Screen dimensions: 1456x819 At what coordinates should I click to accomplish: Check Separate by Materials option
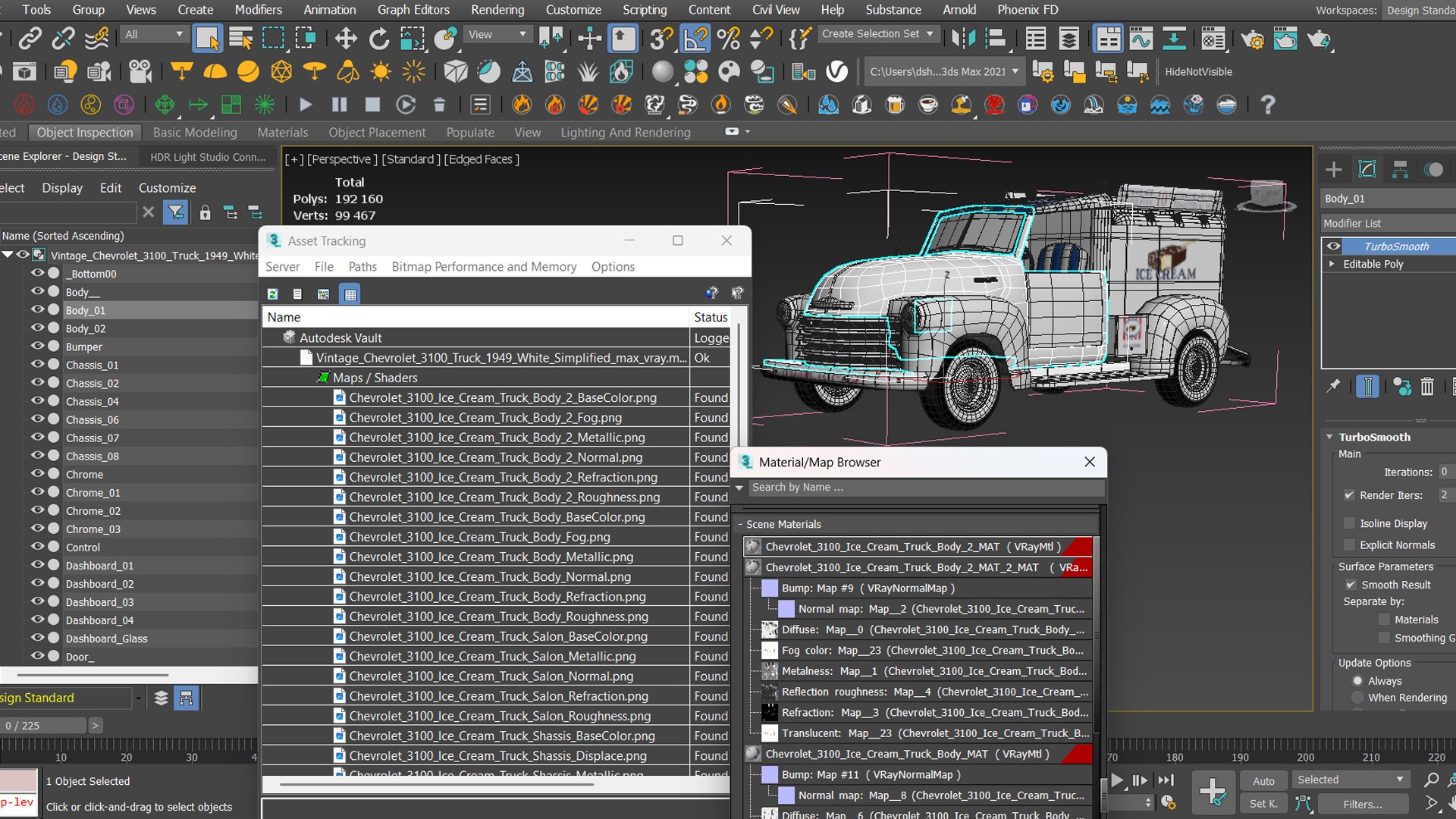pyautogui.click(x=1384, y=620)
